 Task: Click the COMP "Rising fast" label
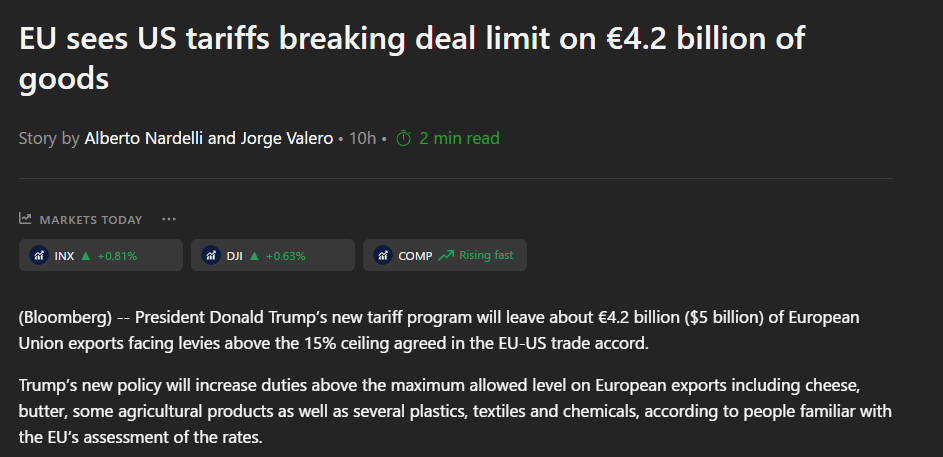coord(486,255)
